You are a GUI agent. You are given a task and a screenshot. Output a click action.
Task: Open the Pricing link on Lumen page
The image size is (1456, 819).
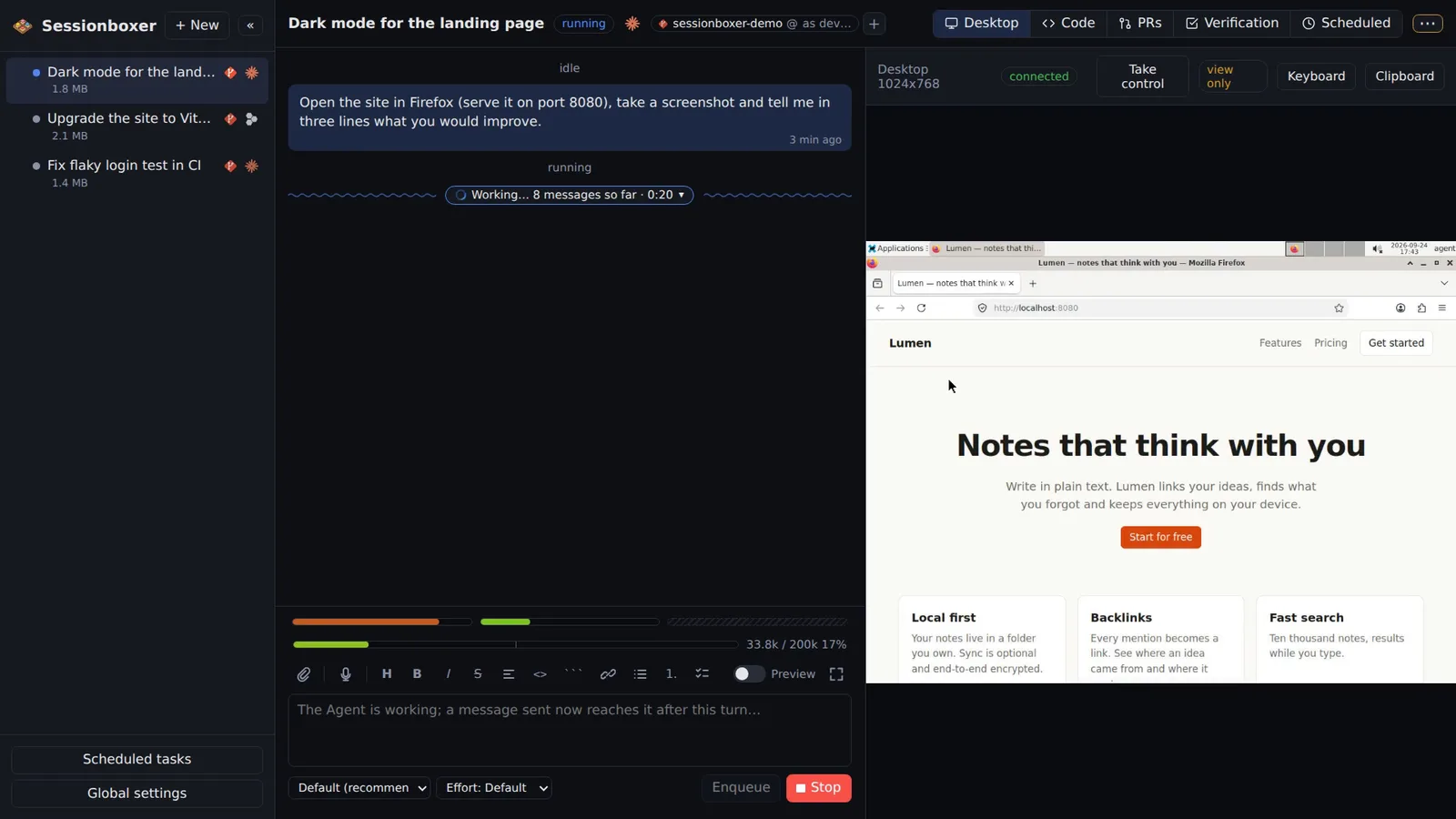pos(1330,343)
